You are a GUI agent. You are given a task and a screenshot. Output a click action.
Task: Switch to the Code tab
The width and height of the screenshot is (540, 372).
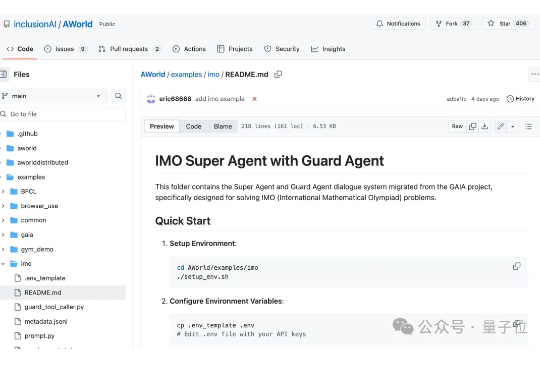pos(20,49)
